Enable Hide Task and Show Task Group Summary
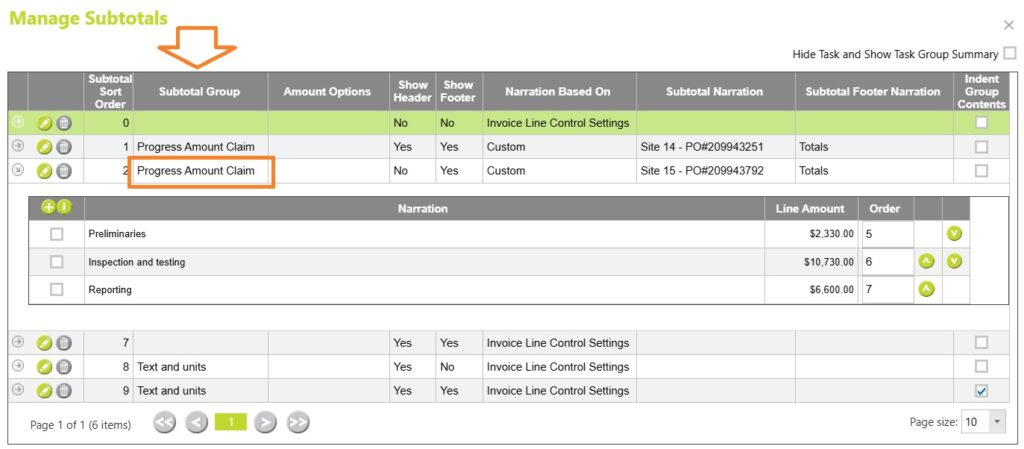Screen dimensions: 1024x449 1010,54
